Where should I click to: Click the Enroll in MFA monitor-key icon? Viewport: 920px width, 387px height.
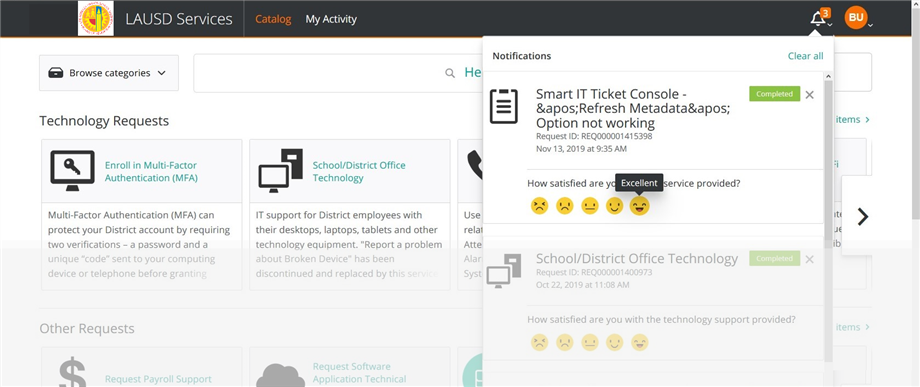pyautogui.click(x=72, y=171)
